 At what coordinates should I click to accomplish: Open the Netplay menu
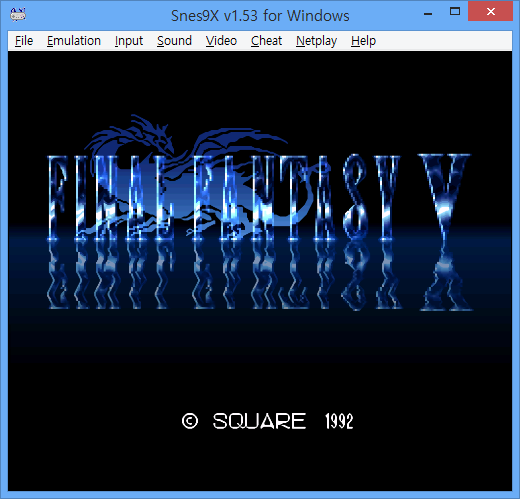click(316, 41)
